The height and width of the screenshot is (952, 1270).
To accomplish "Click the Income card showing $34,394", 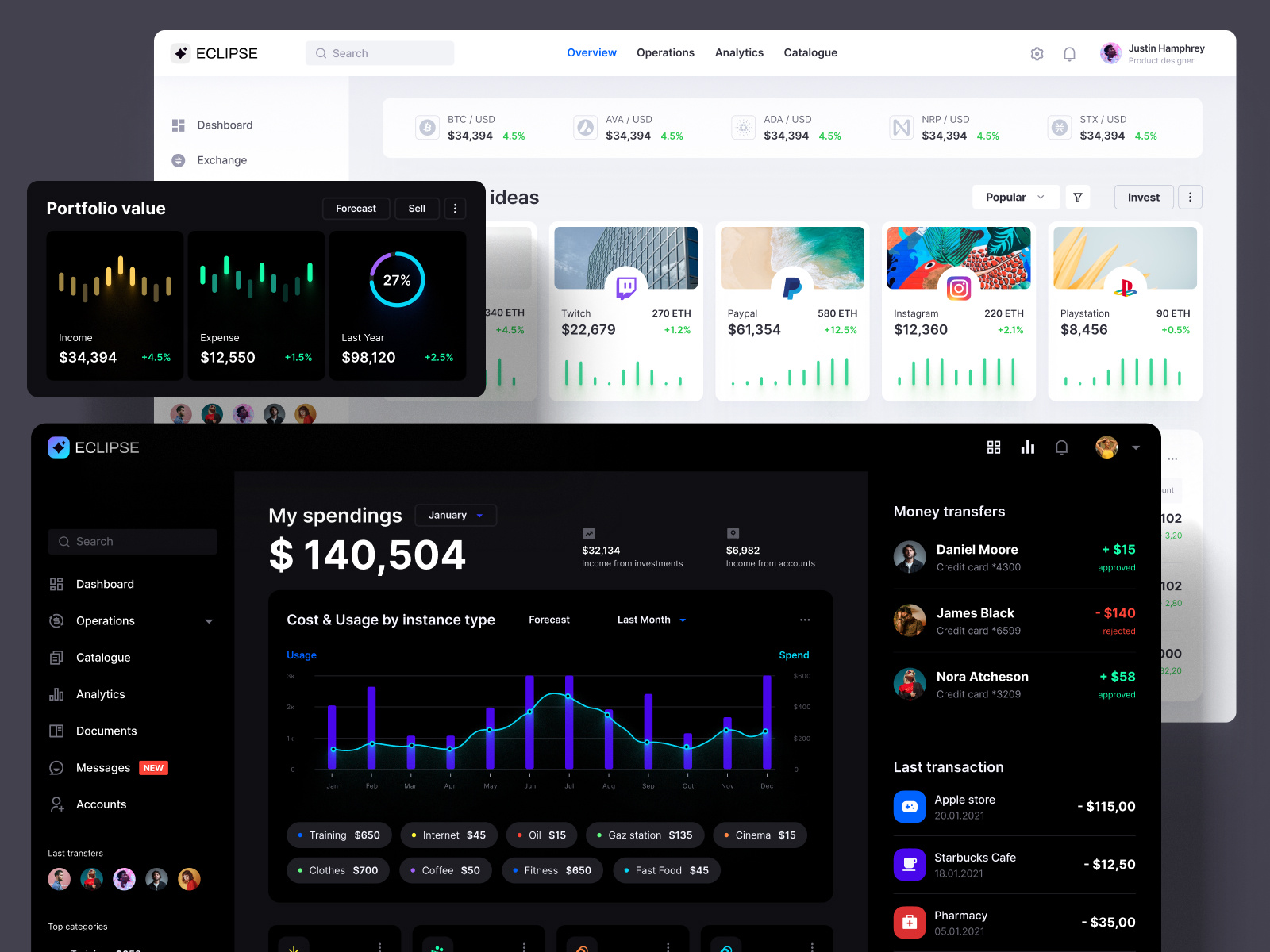I will click(x=115, y=305).
